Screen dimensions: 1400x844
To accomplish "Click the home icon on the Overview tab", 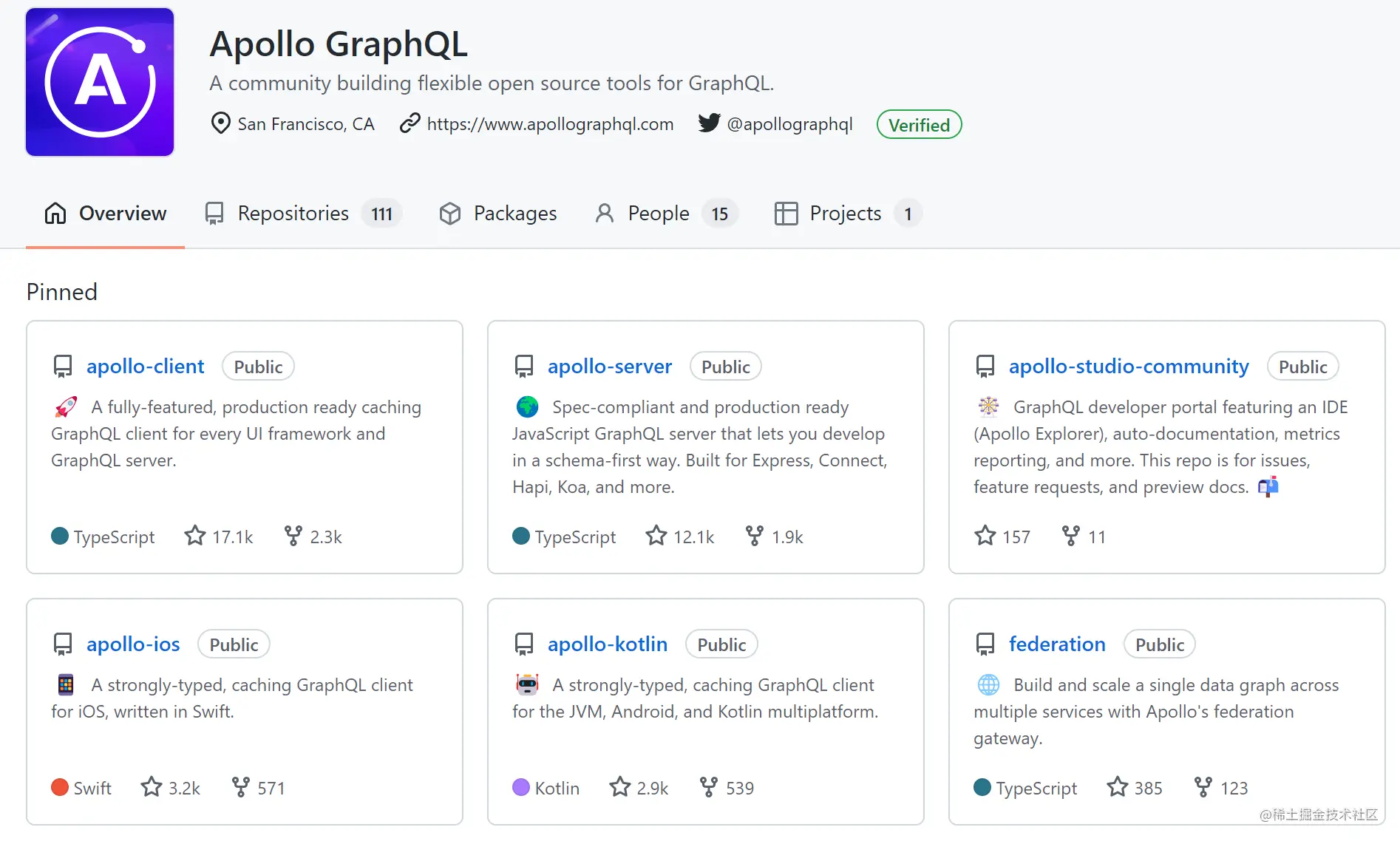I will (x=55, y=214).
